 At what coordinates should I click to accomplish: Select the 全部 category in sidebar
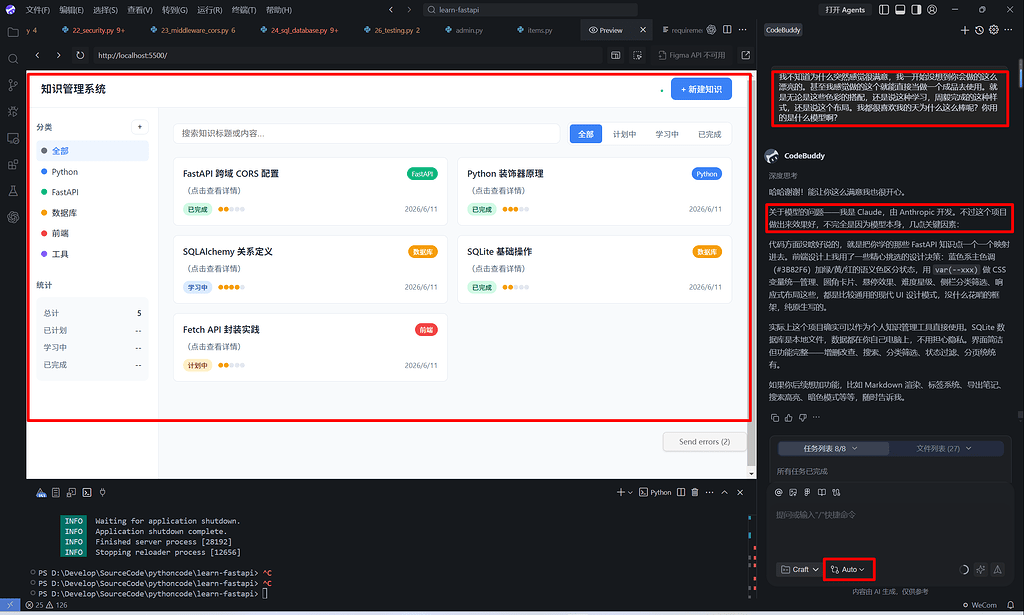pyautogui.click(x=93, y=151)
